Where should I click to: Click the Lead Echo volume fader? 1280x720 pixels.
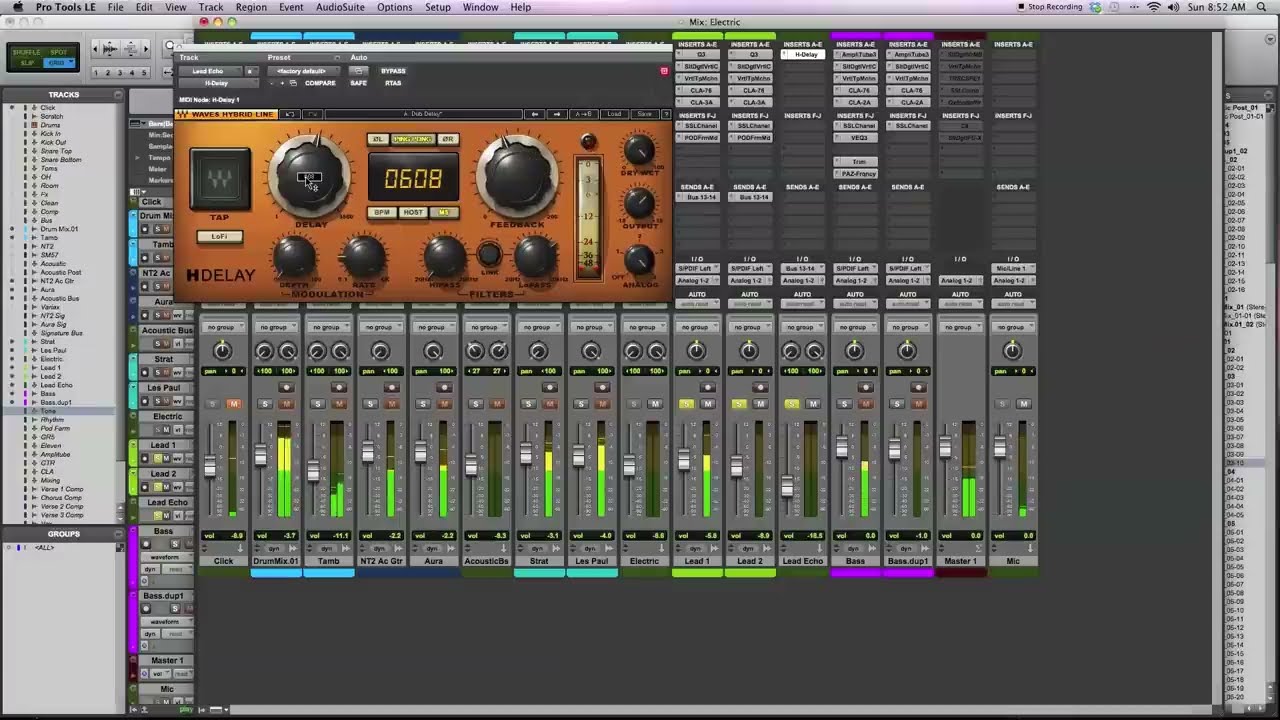(788, 487)
